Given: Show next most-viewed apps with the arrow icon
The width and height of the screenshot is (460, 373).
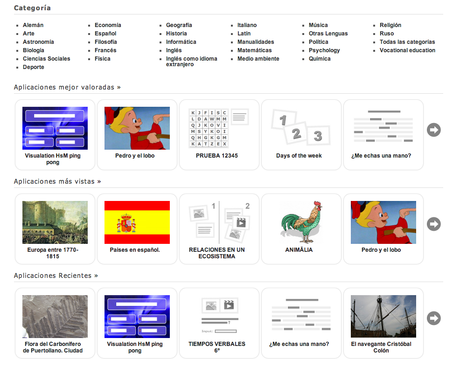Looking at the screenshot, I should coord(434,224).
